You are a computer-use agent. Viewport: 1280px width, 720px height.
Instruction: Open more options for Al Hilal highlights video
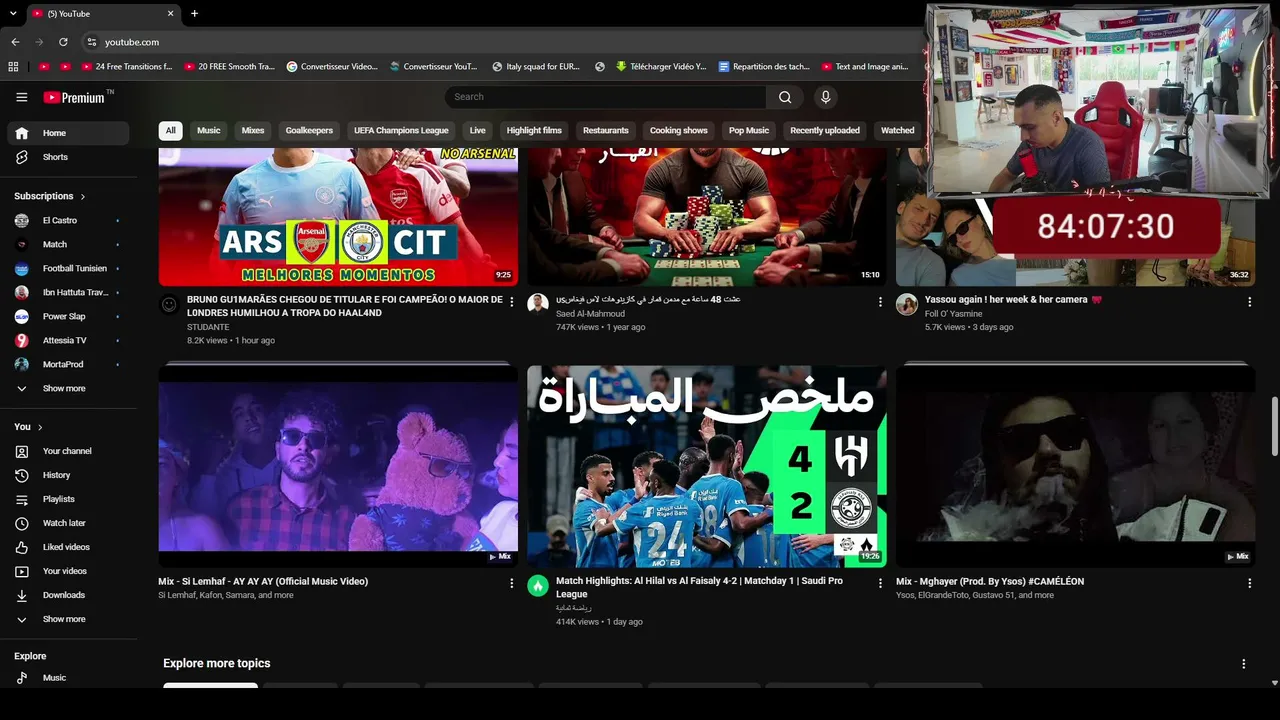click(881, 583)
